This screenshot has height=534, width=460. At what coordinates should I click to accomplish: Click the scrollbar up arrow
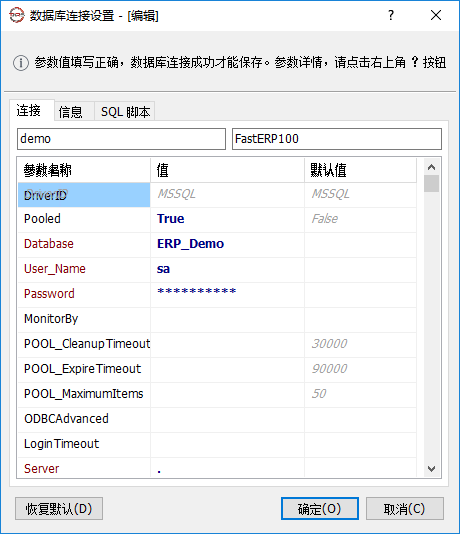click(431, 167)
